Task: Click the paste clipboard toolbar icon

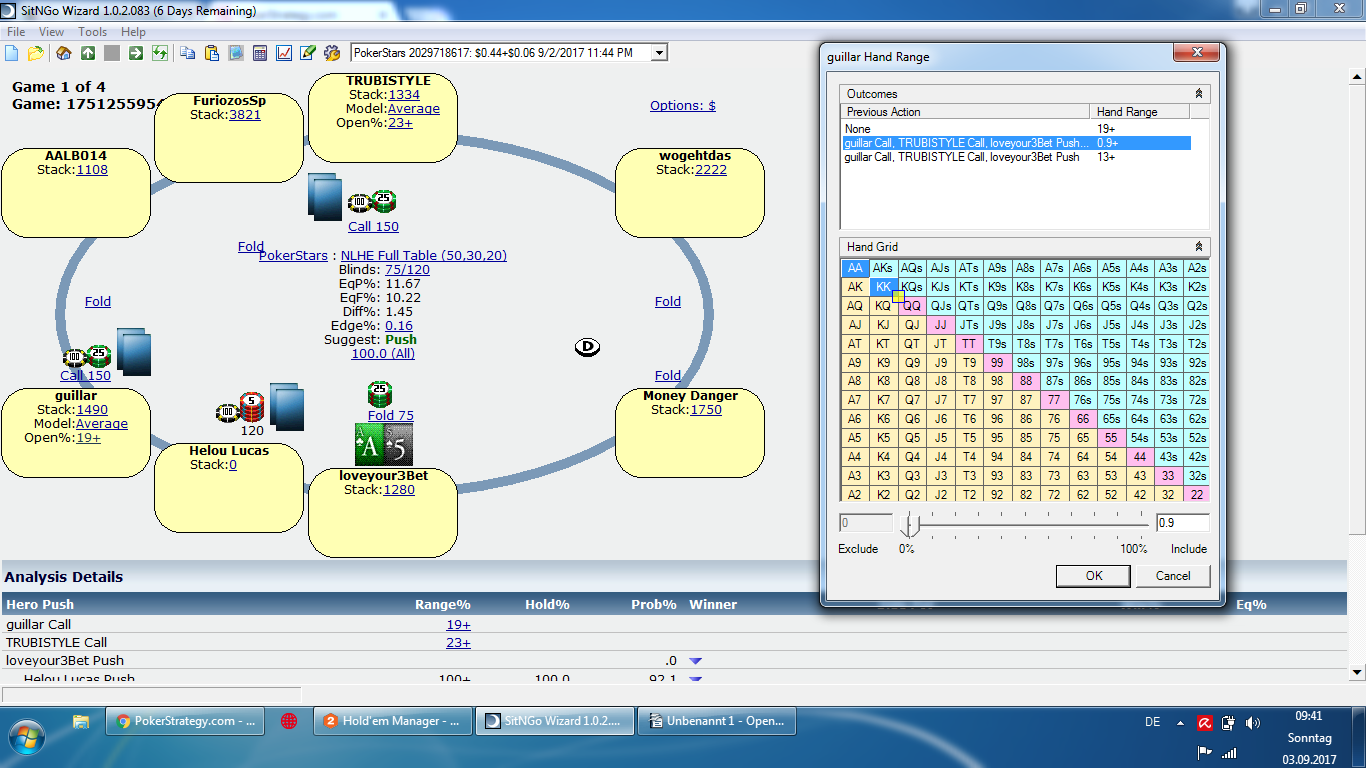Action: pyautogui.click(x=212, y=53)
